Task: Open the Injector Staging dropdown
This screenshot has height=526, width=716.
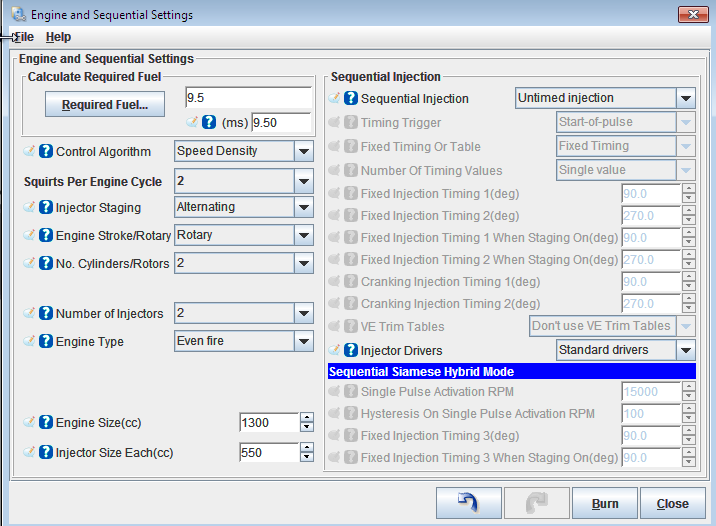Action: click(304, 207)
